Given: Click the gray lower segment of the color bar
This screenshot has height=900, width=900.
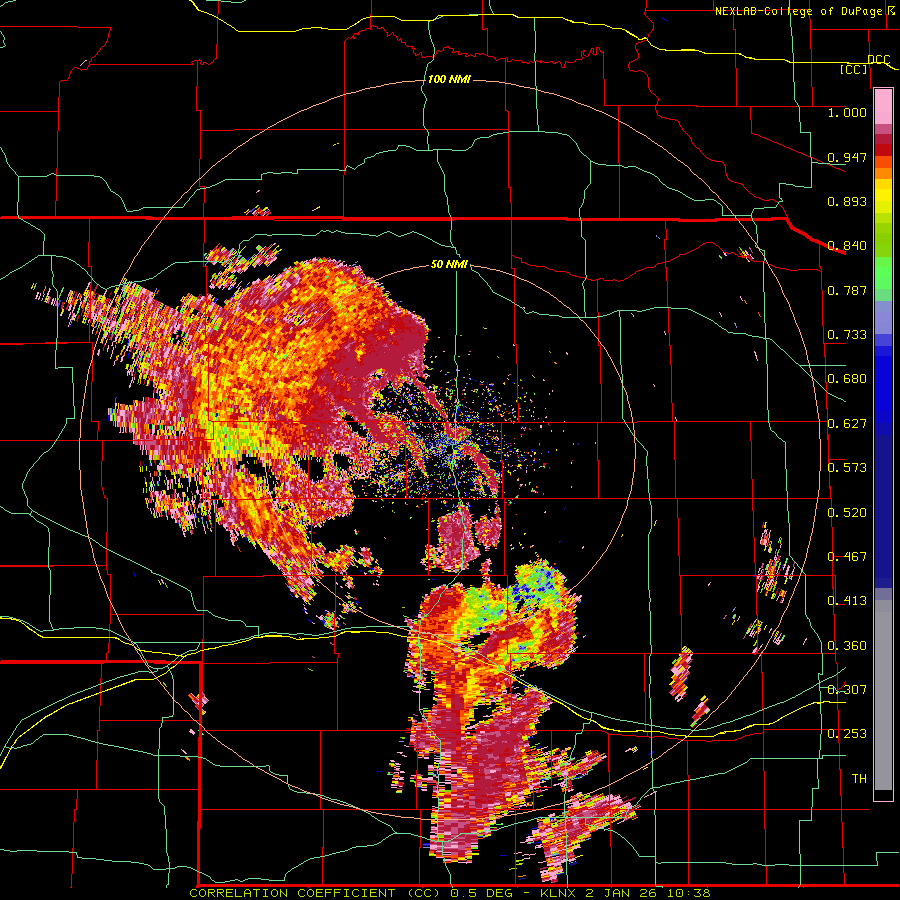Looking at the screenshot, I should [x=883, y=695].
